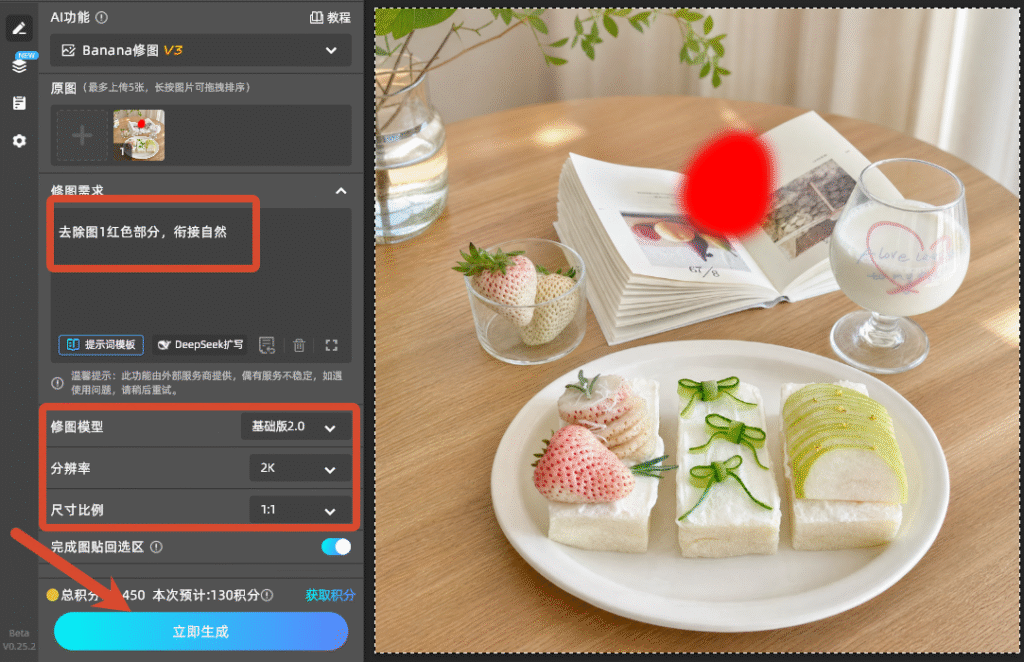This screenshot has width=1024, height=662.
Task: Open the 修图模型 基础版2.0 dropdown
Action: coord(296,427)
